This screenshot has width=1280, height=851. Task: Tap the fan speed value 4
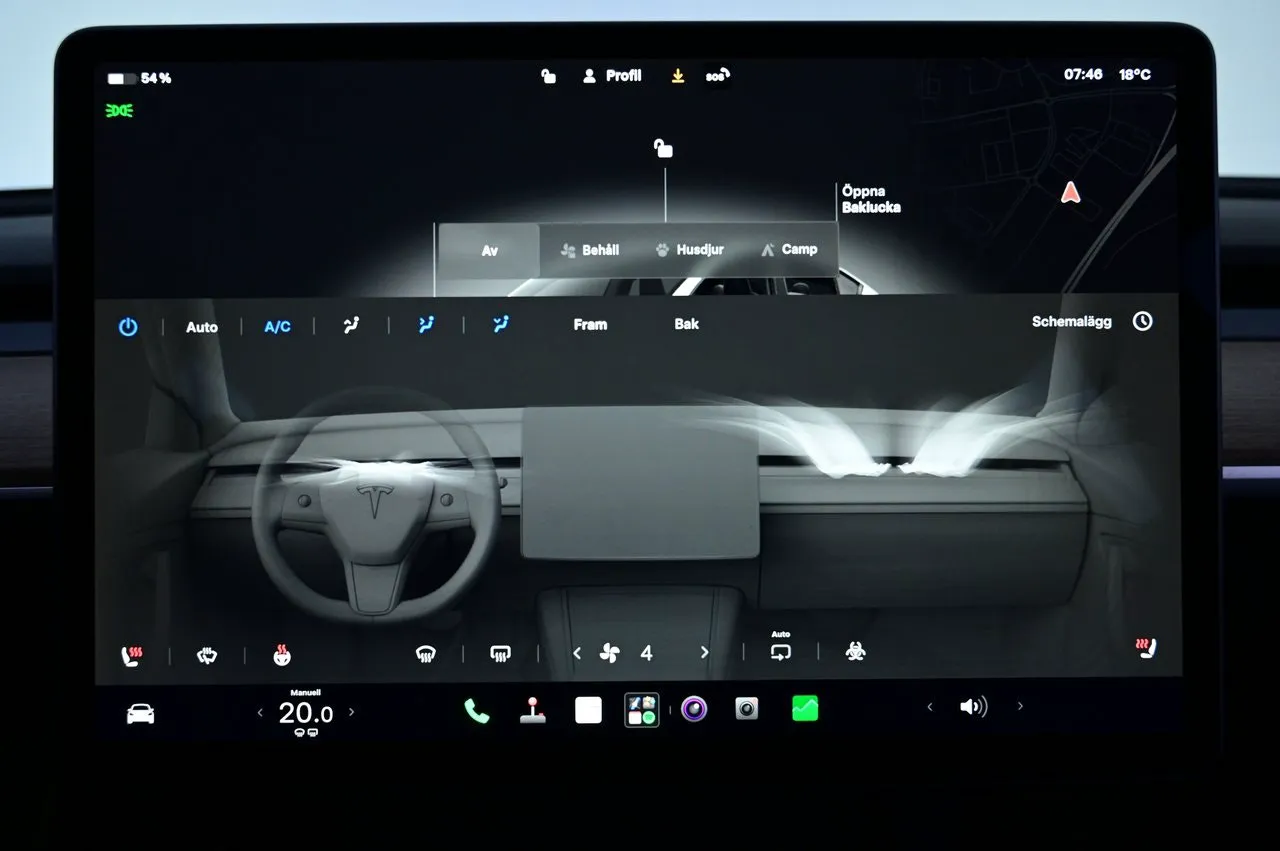646,653
